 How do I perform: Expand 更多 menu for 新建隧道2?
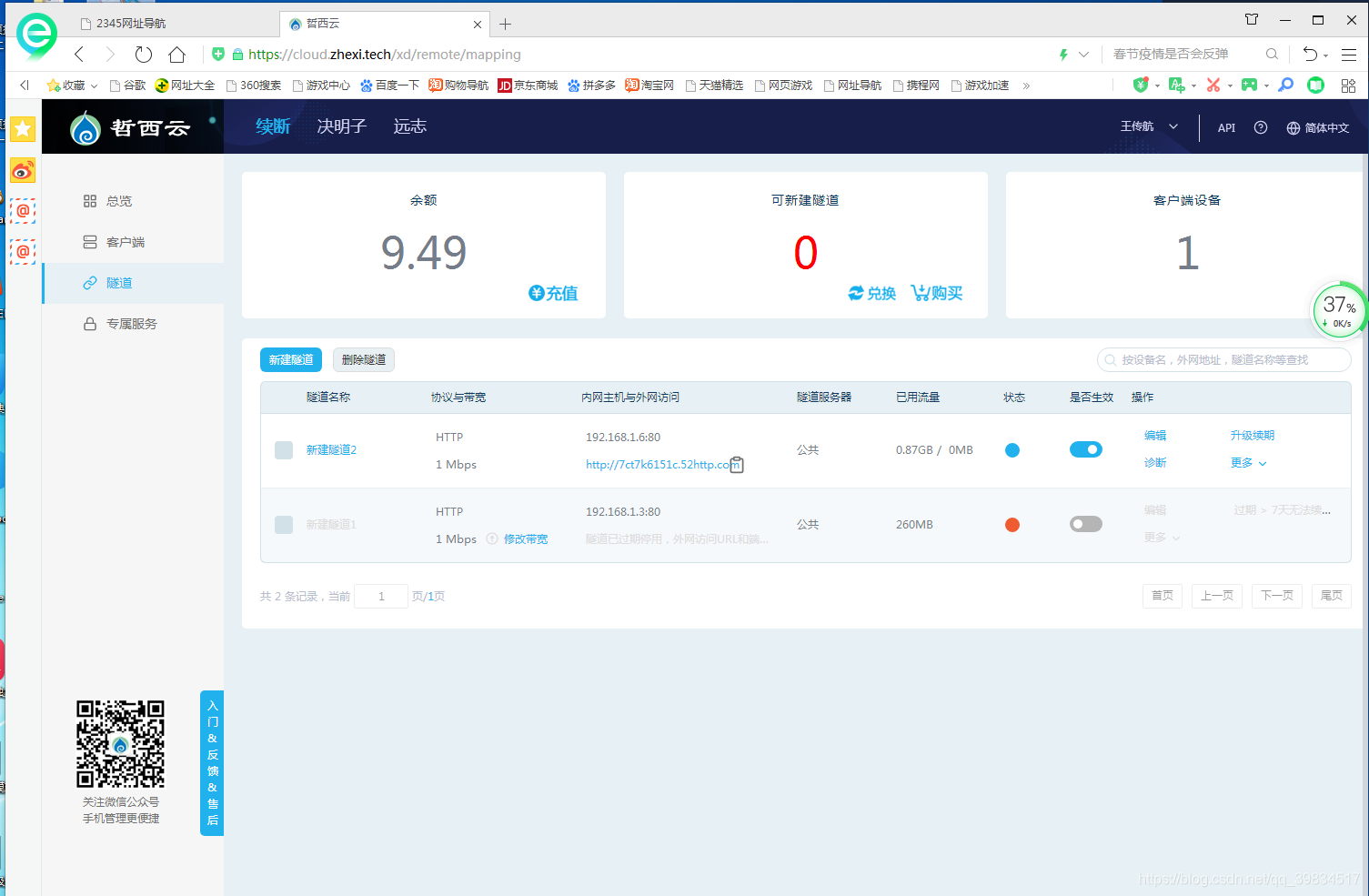[1248, 463]
